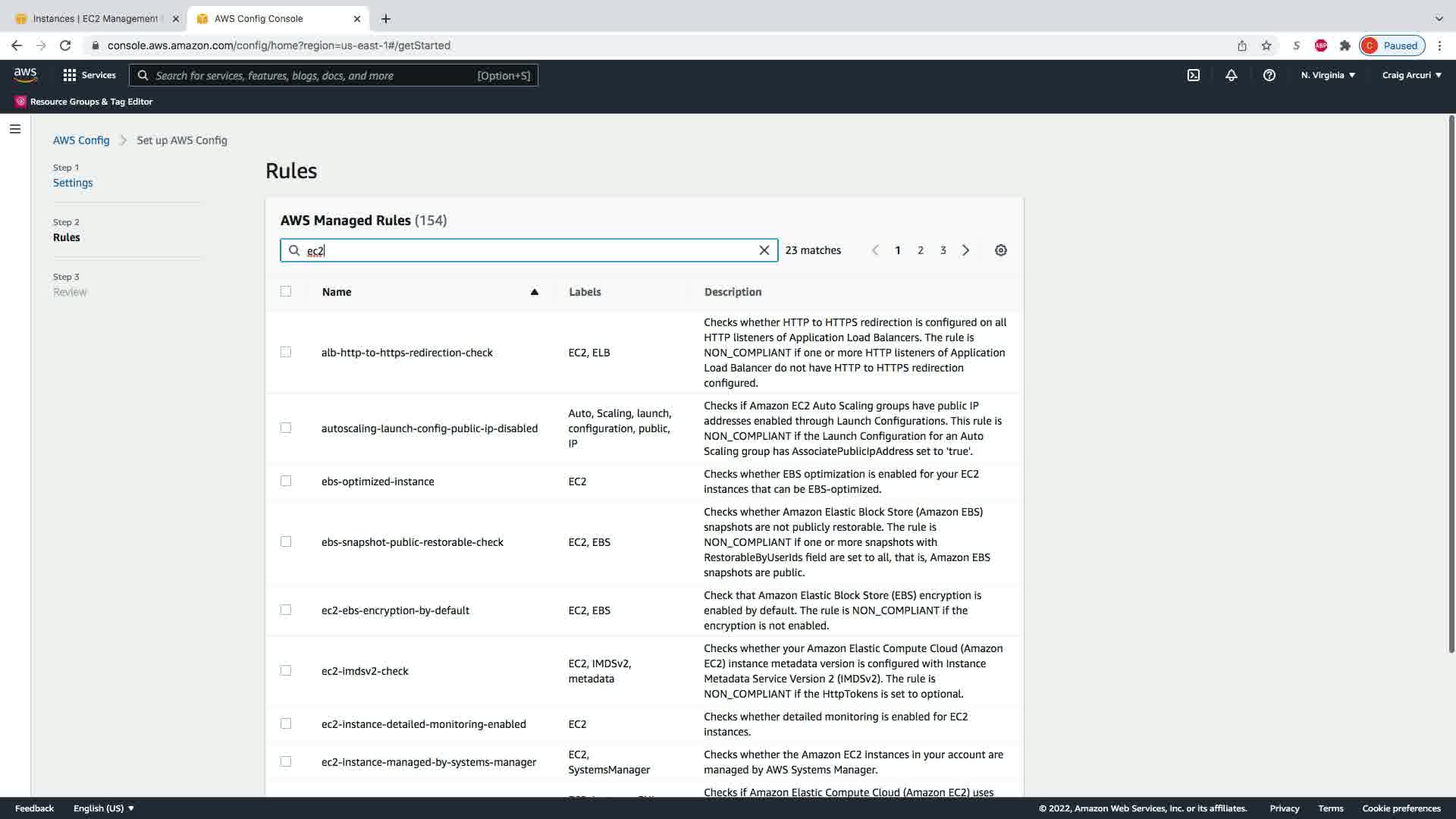Open the Services grid menu

[x=89, y=75]
